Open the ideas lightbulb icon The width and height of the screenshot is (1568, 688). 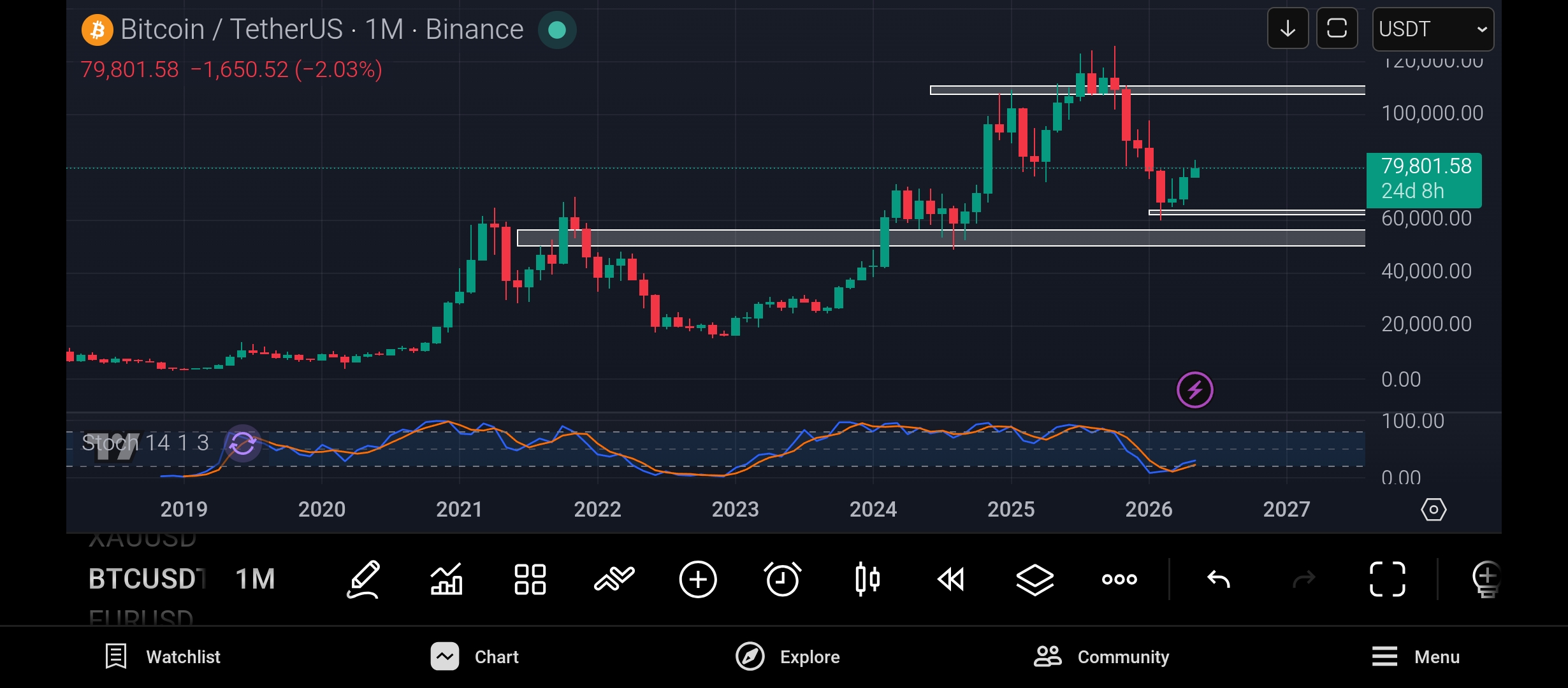pos(1486,580)
